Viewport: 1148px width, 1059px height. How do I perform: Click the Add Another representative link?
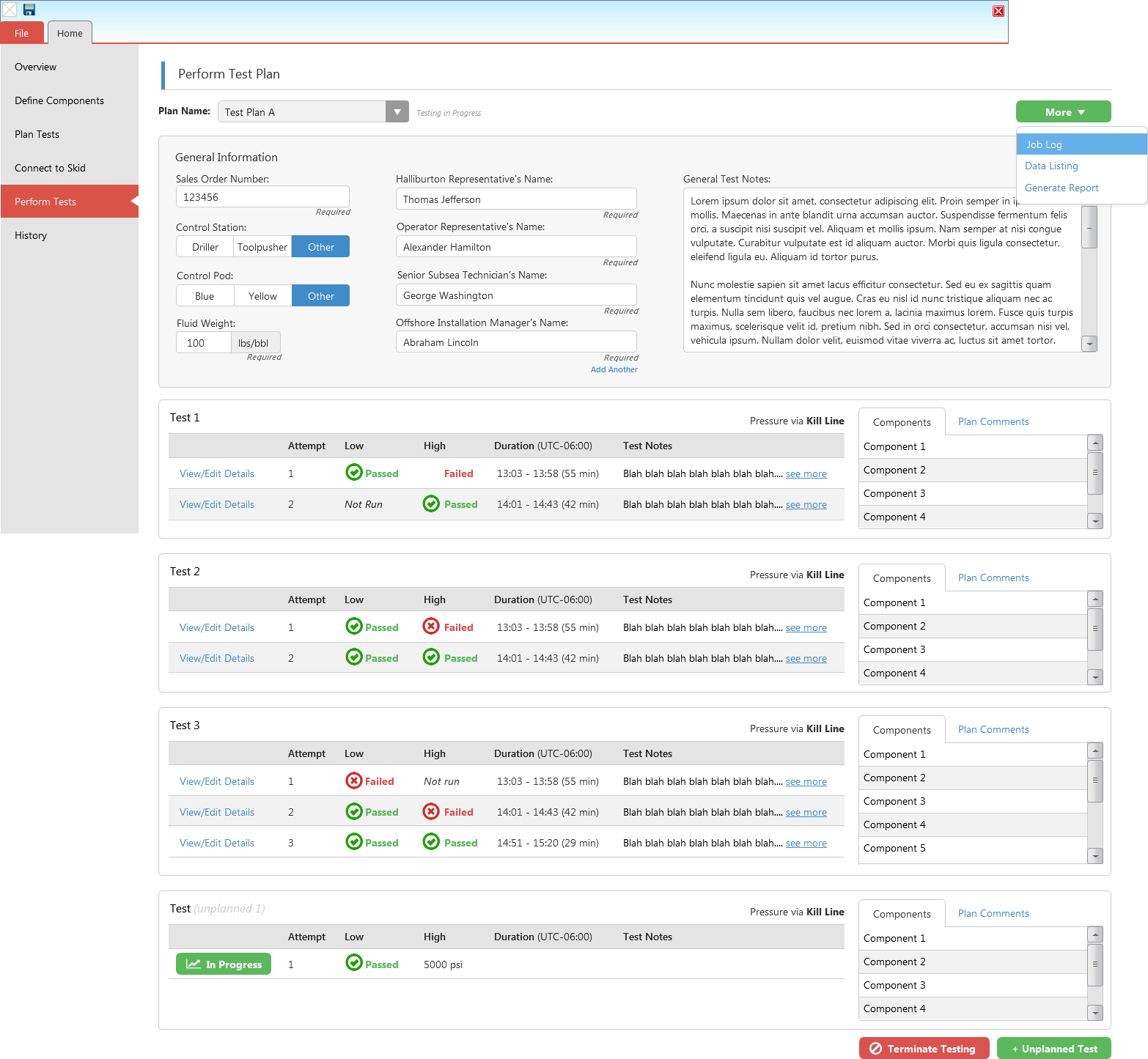(x=614, y=370)
